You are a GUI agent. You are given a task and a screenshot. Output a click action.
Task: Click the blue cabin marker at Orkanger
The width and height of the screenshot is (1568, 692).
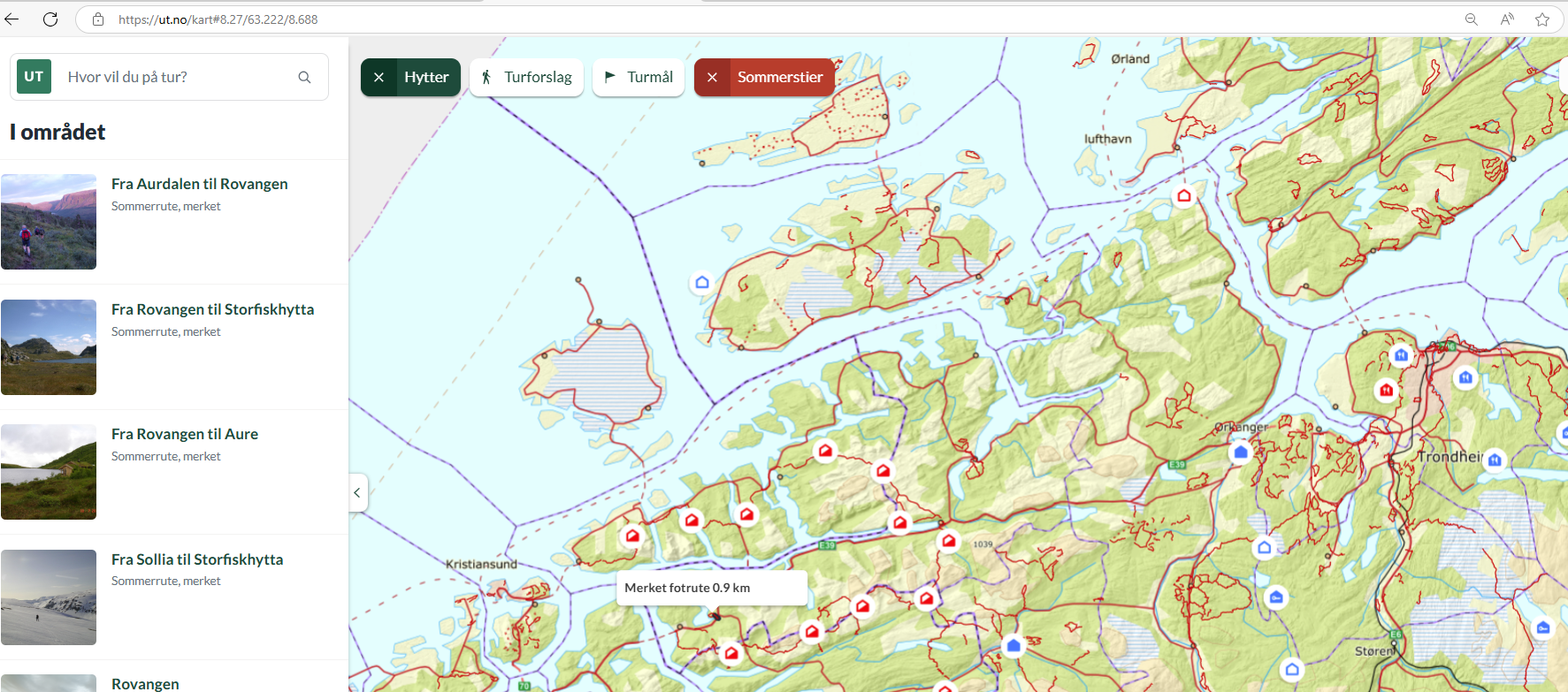[1240, 452]
